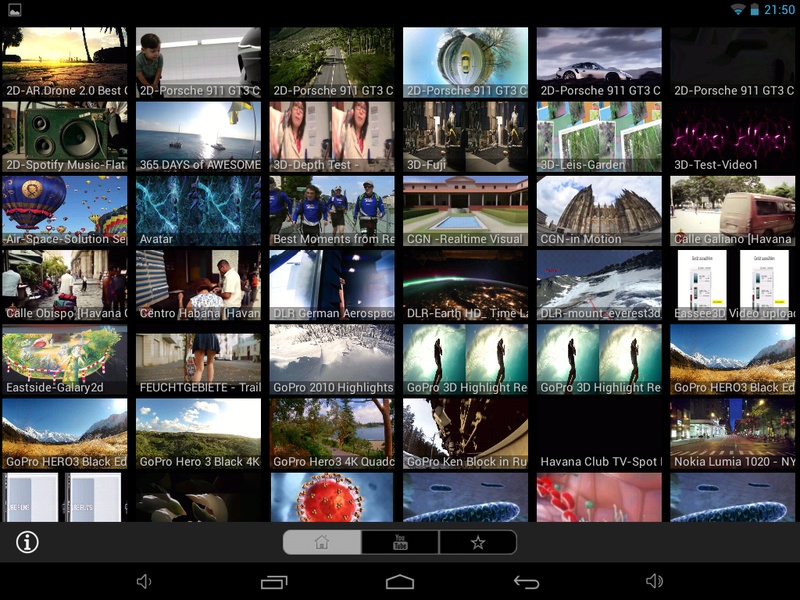Image resolution: width=800 pixels, height=600 pixels.
Task: Select the Centro Habana video
Action: click(x=198, y=285)
